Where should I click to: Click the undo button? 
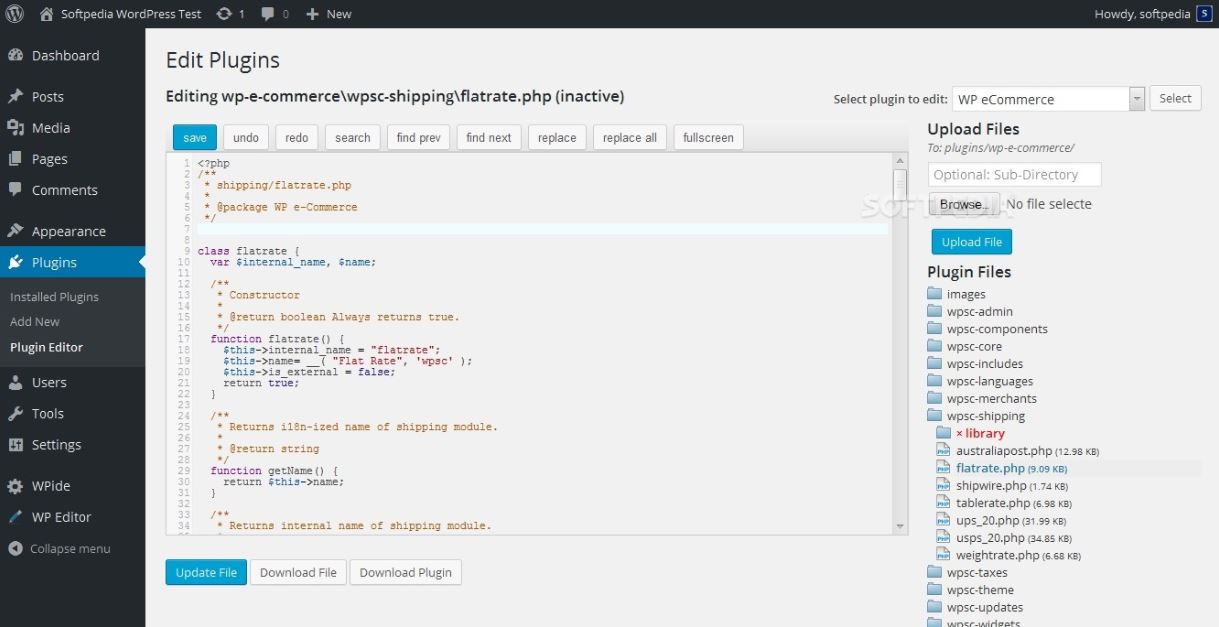point(246,138)
